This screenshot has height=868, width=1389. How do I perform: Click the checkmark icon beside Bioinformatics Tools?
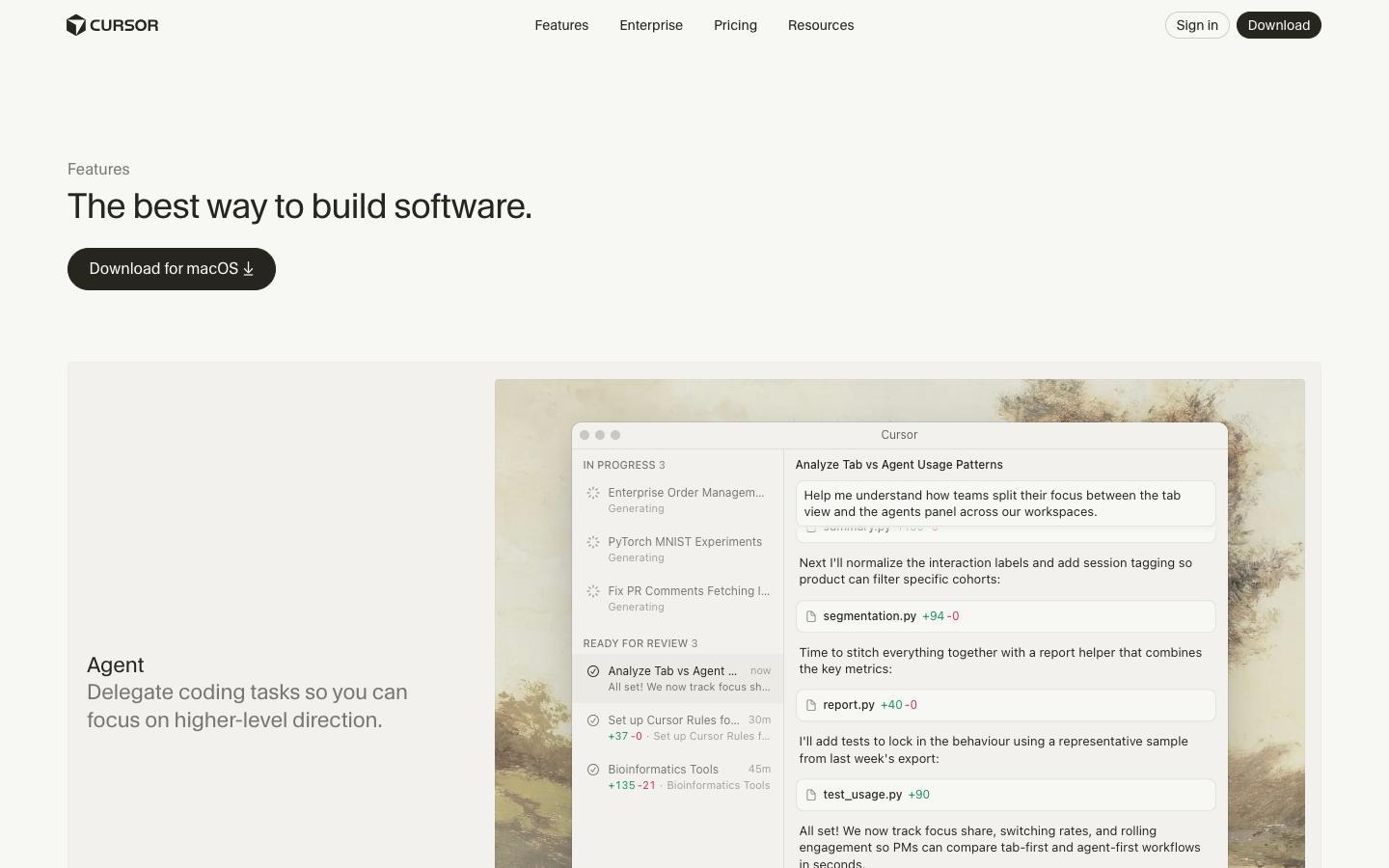(x=593, y=770)
